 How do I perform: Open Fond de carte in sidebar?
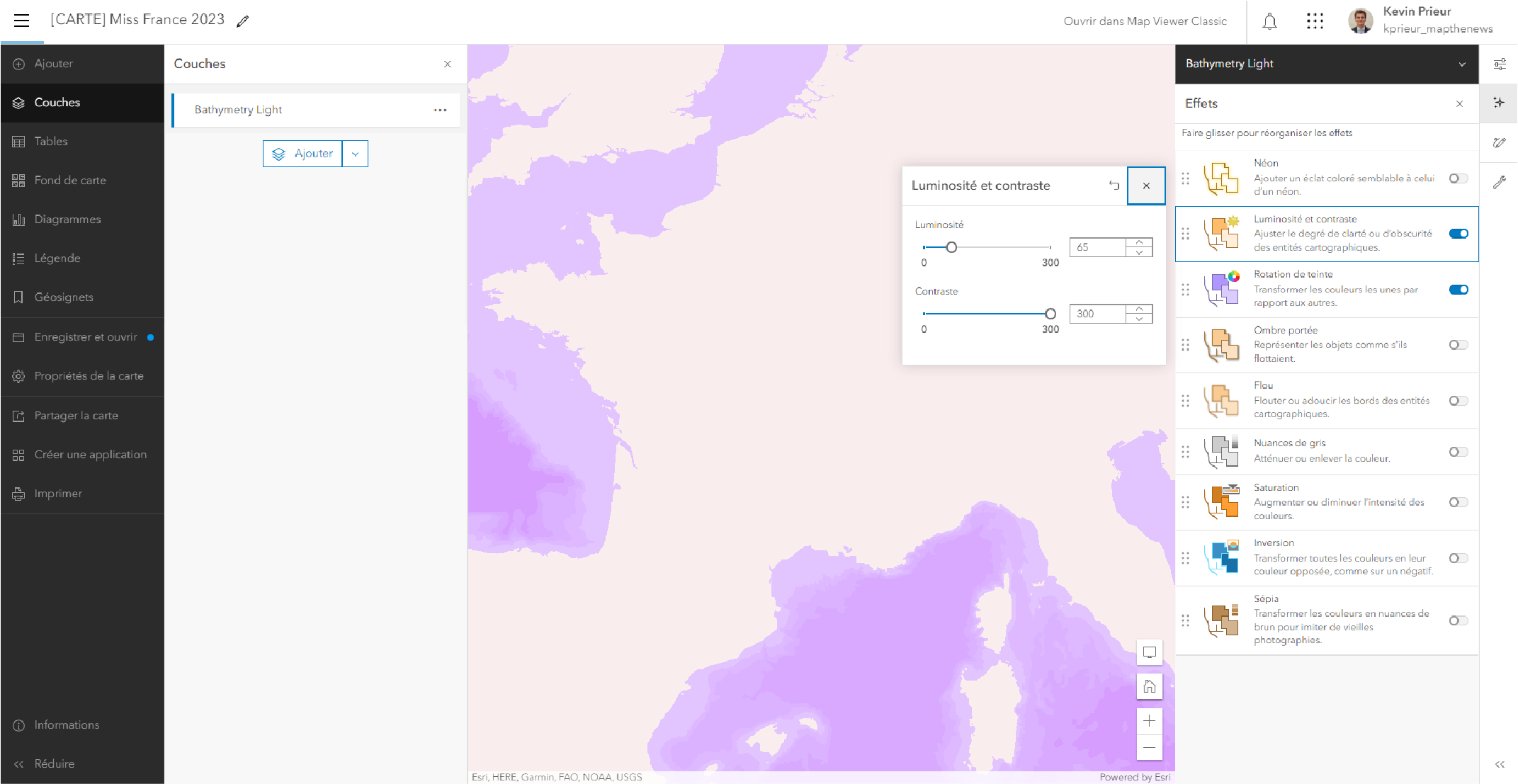[x=70, y=180]
